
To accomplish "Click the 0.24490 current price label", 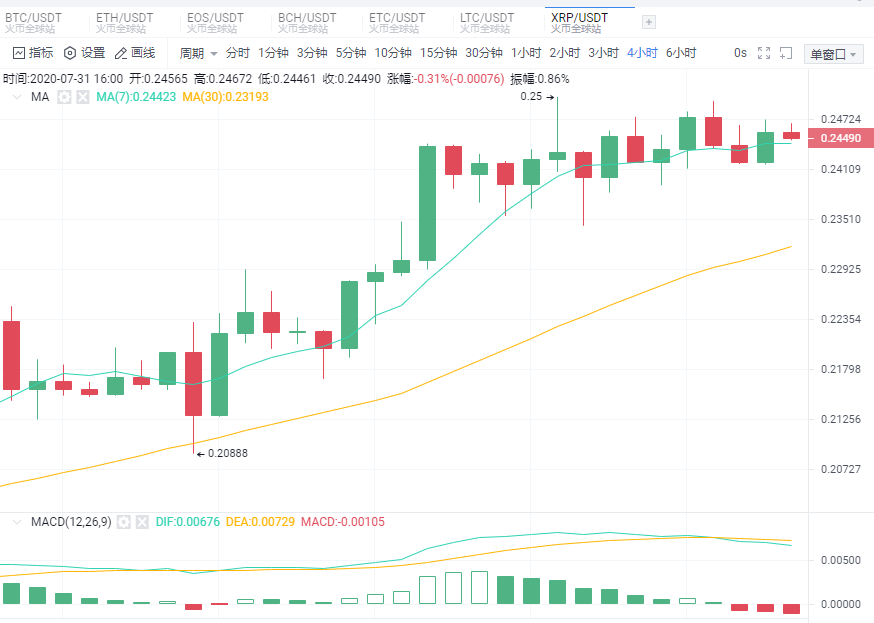I will pos(841,139).
